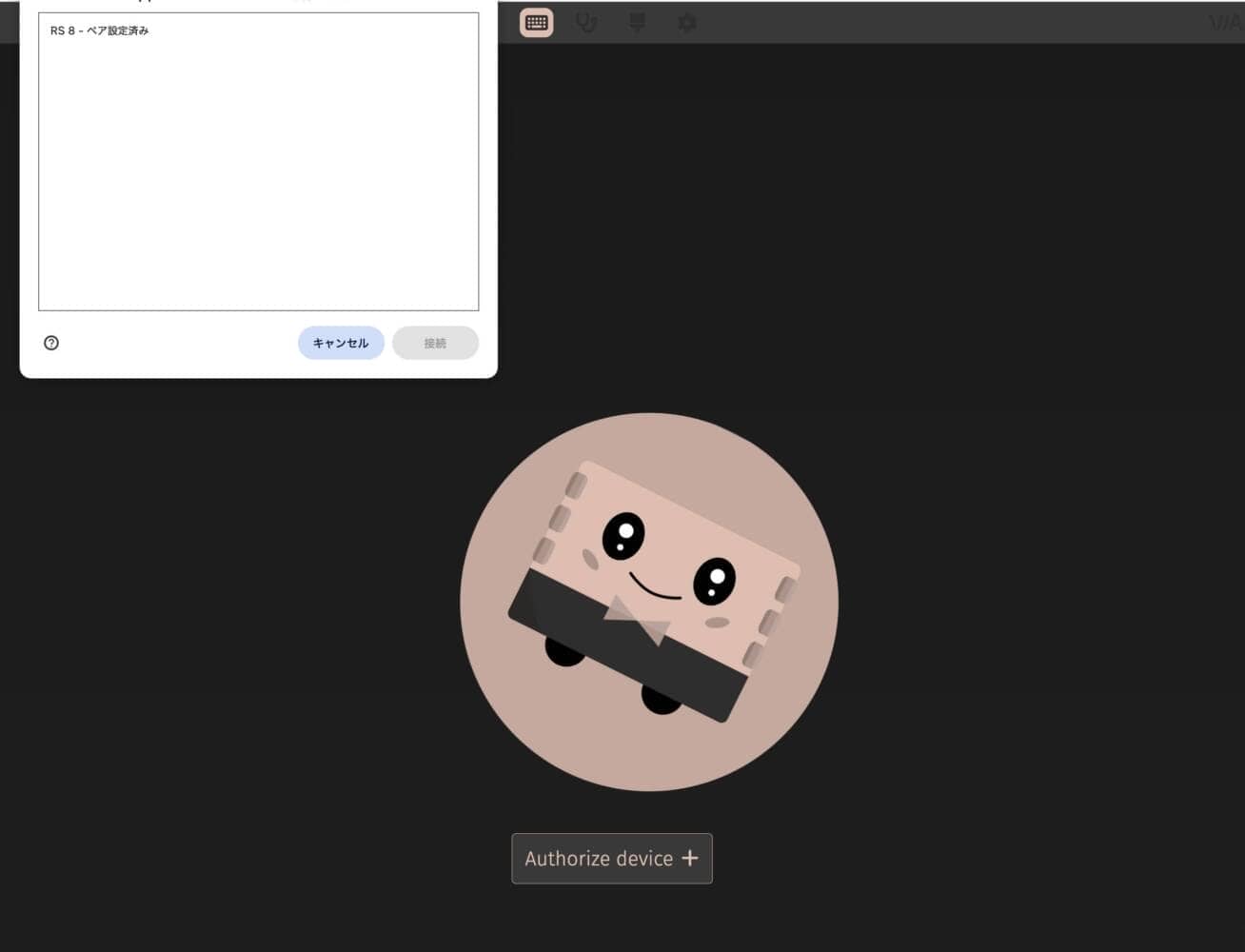Select the RS 8 paired device entry
This screenshot has height=952, width=1245.
[100, 31]
